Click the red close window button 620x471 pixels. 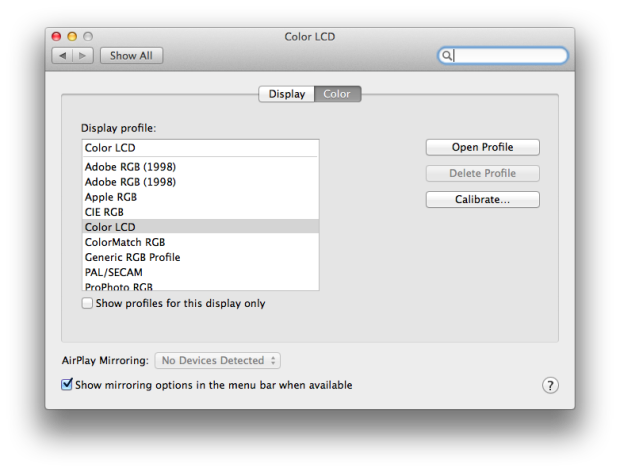coord(56,36)
